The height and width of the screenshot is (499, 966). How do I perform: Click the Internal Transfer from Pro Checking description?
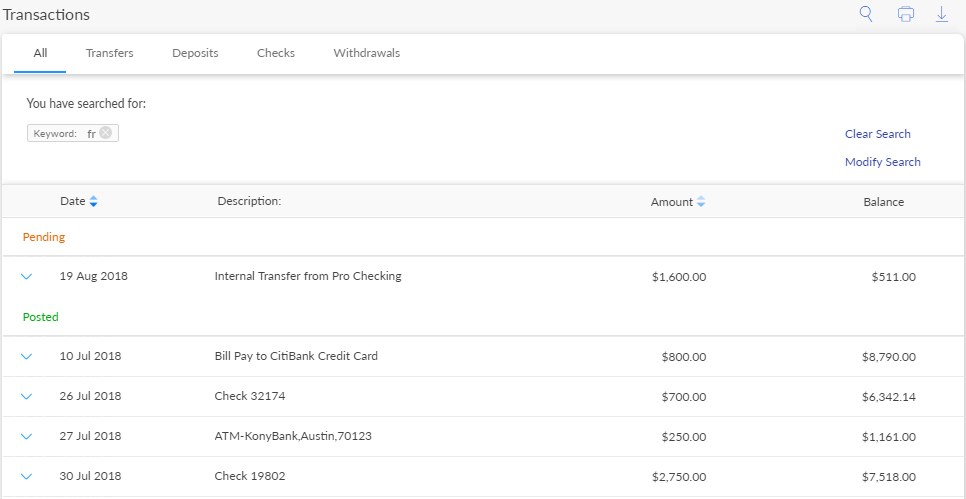coord(308,276)
